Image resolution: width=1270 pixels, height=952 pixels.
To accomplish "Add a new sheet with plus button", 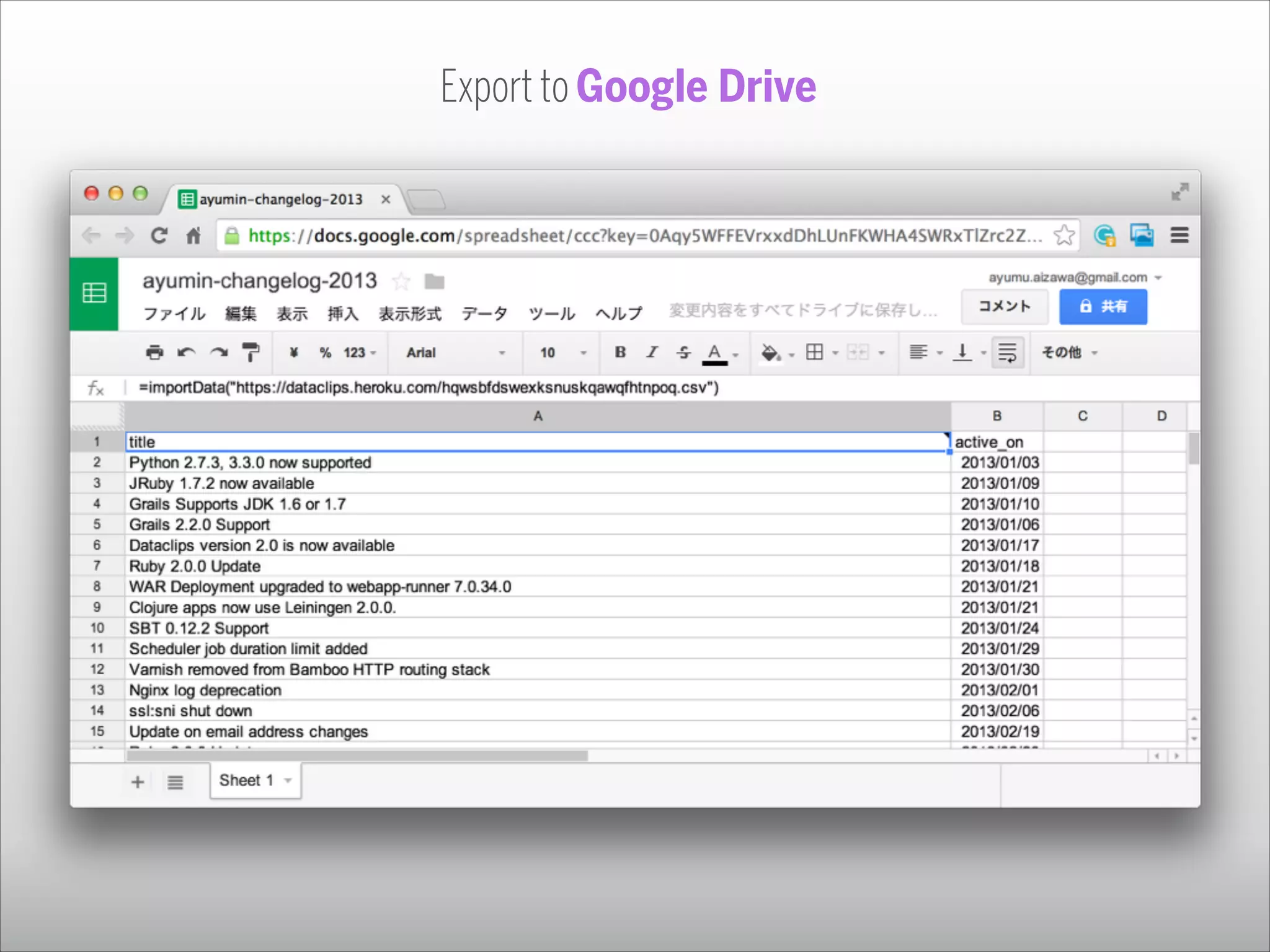I will point(138,782).
